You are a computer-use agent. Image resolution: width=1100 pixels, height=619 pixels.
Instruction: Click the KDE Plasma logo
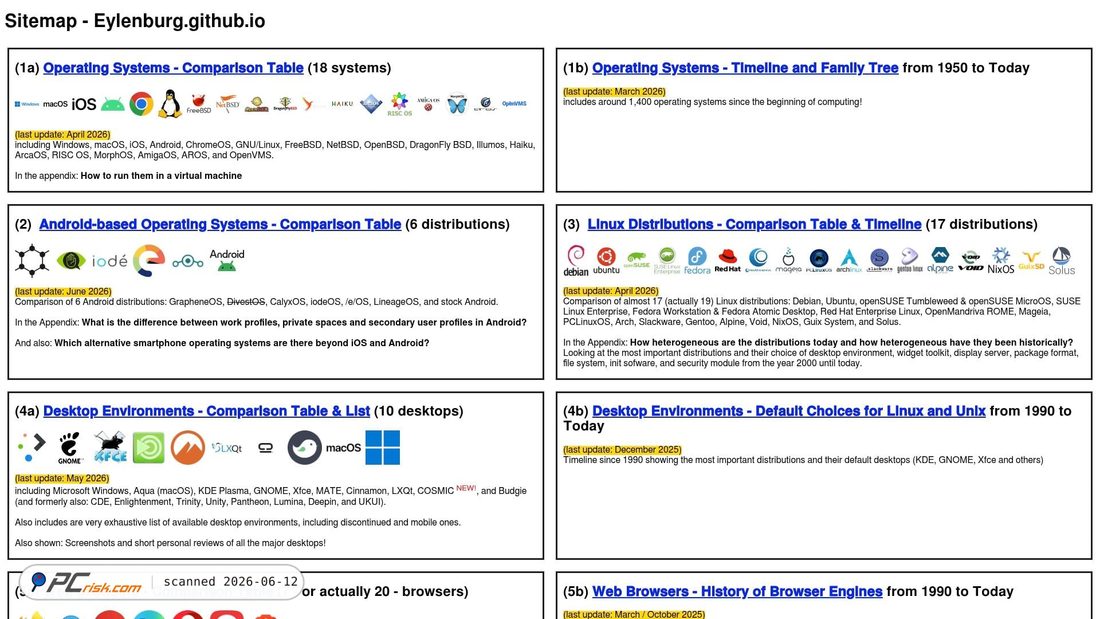(31, 447)
